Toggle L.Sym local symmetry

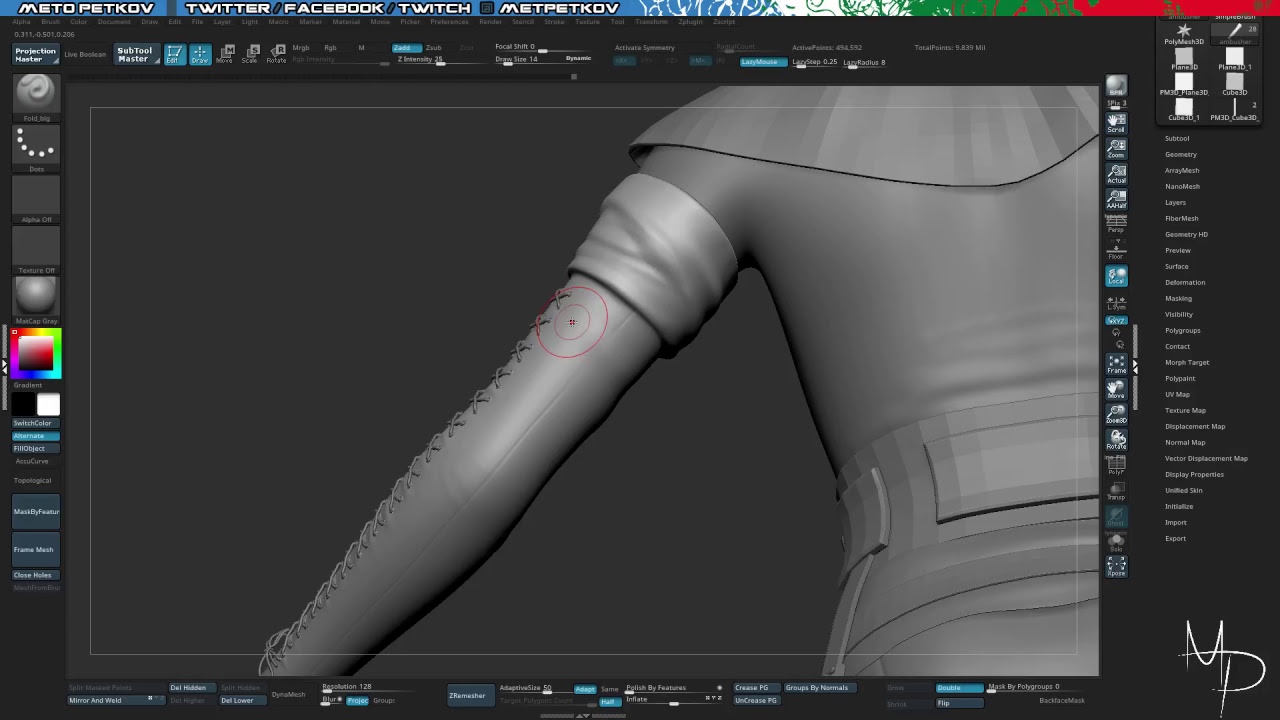[x=1116, y=302]
